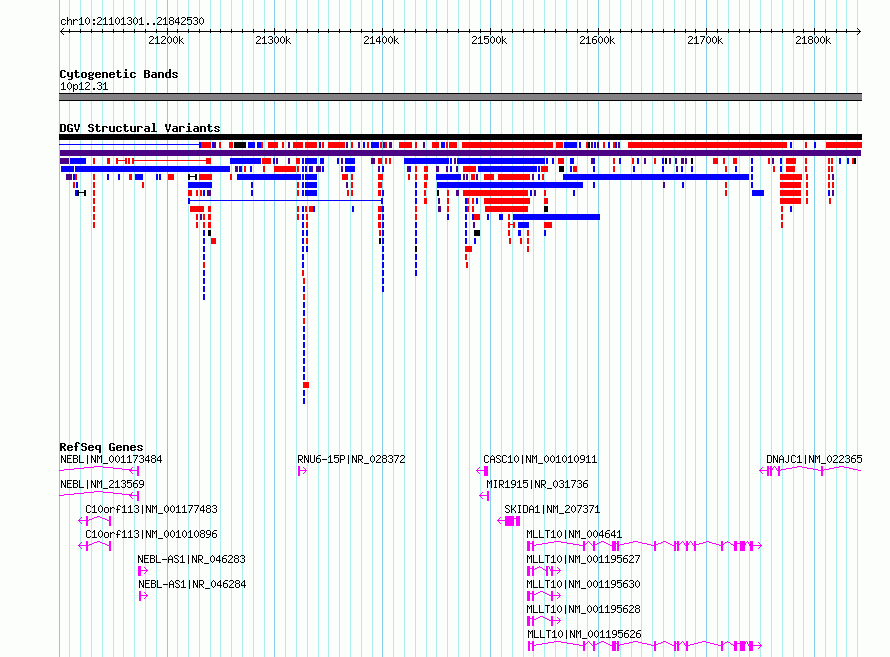Image resolution: width=890 pixels, height=657 pixels.
Task: Click the DNAJC1 transcript glyph
Action: point(811,471)
